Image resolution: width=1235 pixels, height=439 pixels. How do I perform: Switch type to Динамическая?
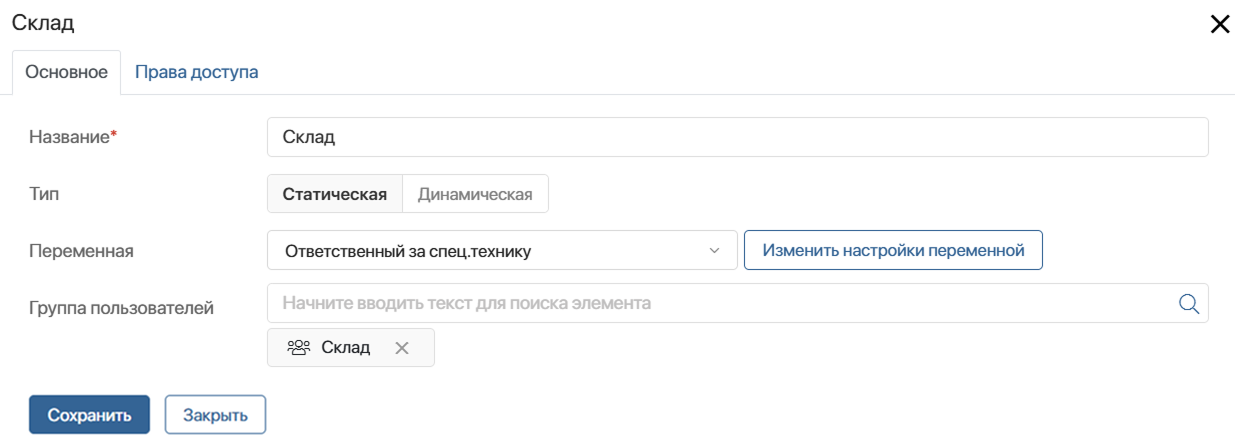click(475, 194)
